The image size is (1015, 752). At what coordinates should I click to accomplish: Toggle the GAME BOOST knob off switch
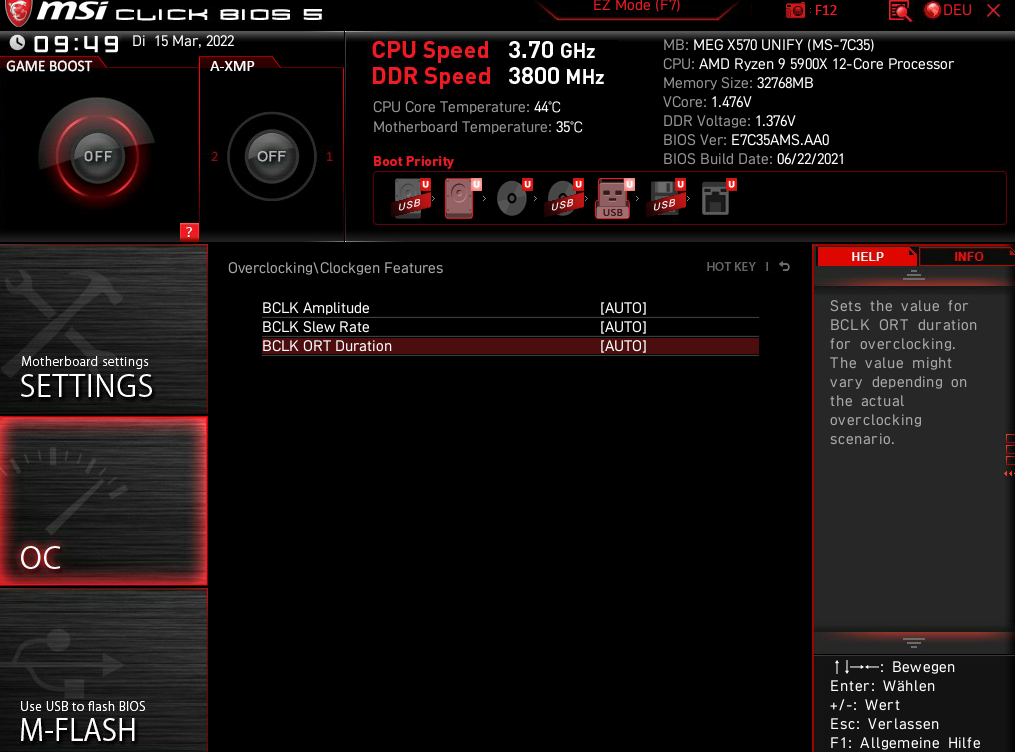pos(98,156)
